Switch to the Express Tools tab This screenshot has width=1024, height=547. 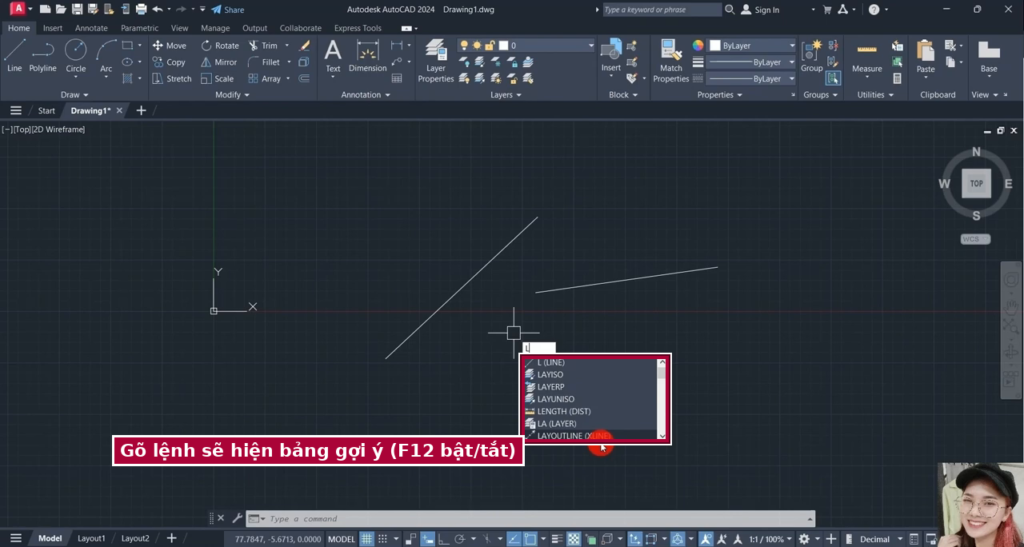click(x=358, y=28)
